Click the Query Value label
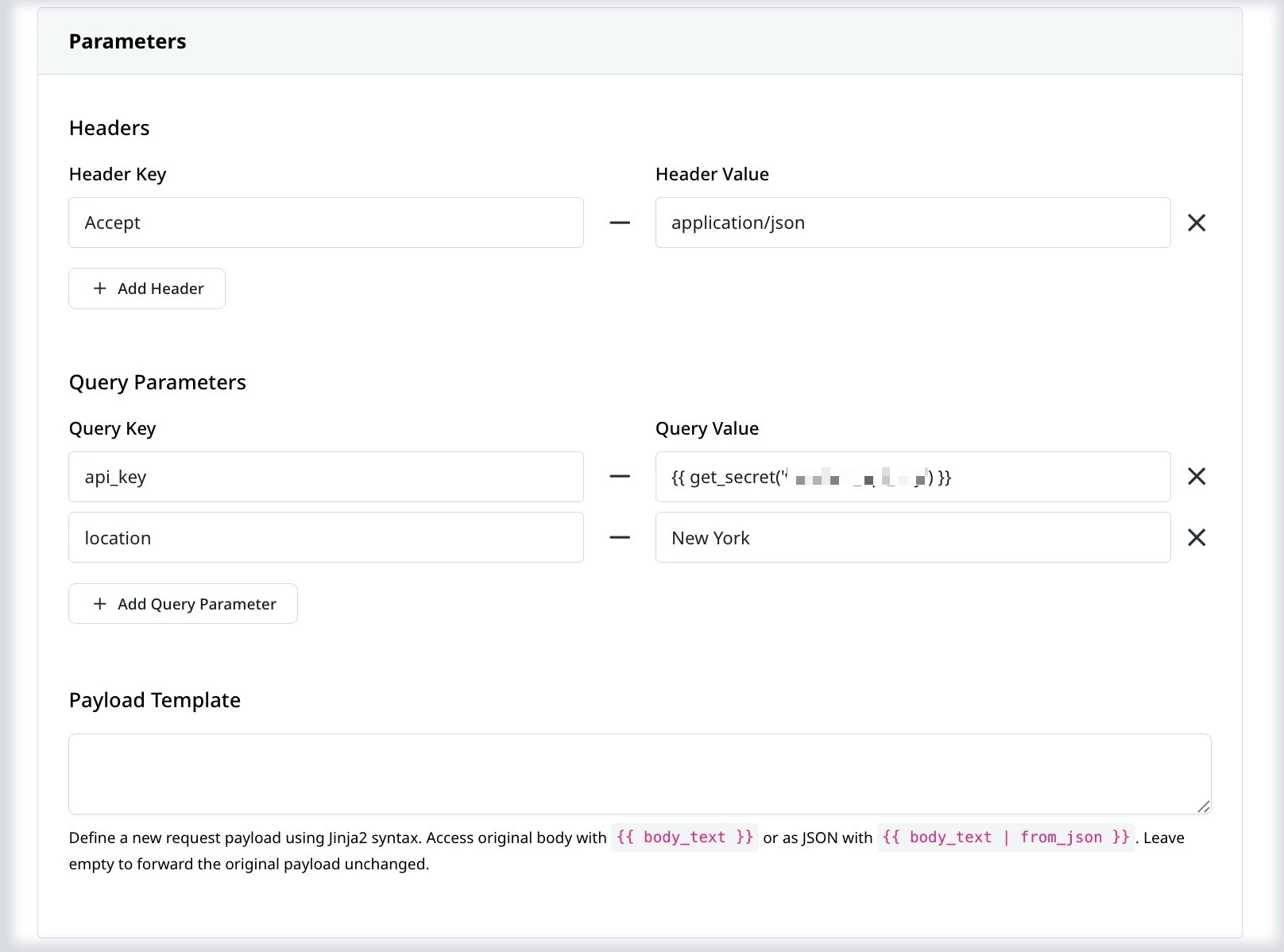This screenshot has height=952, width=1284. [706, 428]
